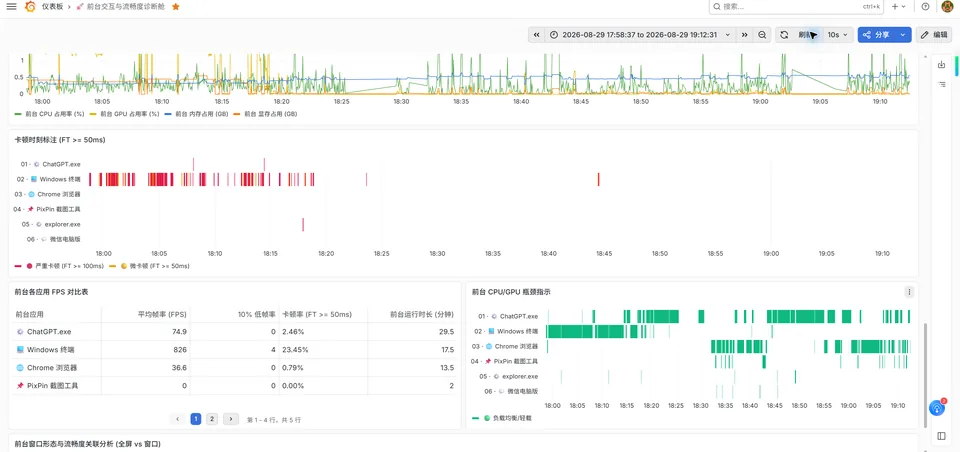Click blue color swatch of 内存占用 legend

[168, 114]
